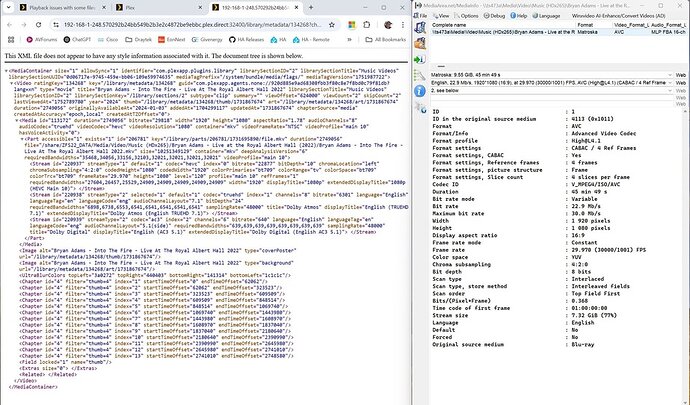
Task: Open the Chrome profile avatar menu
Action: (388, 25)
